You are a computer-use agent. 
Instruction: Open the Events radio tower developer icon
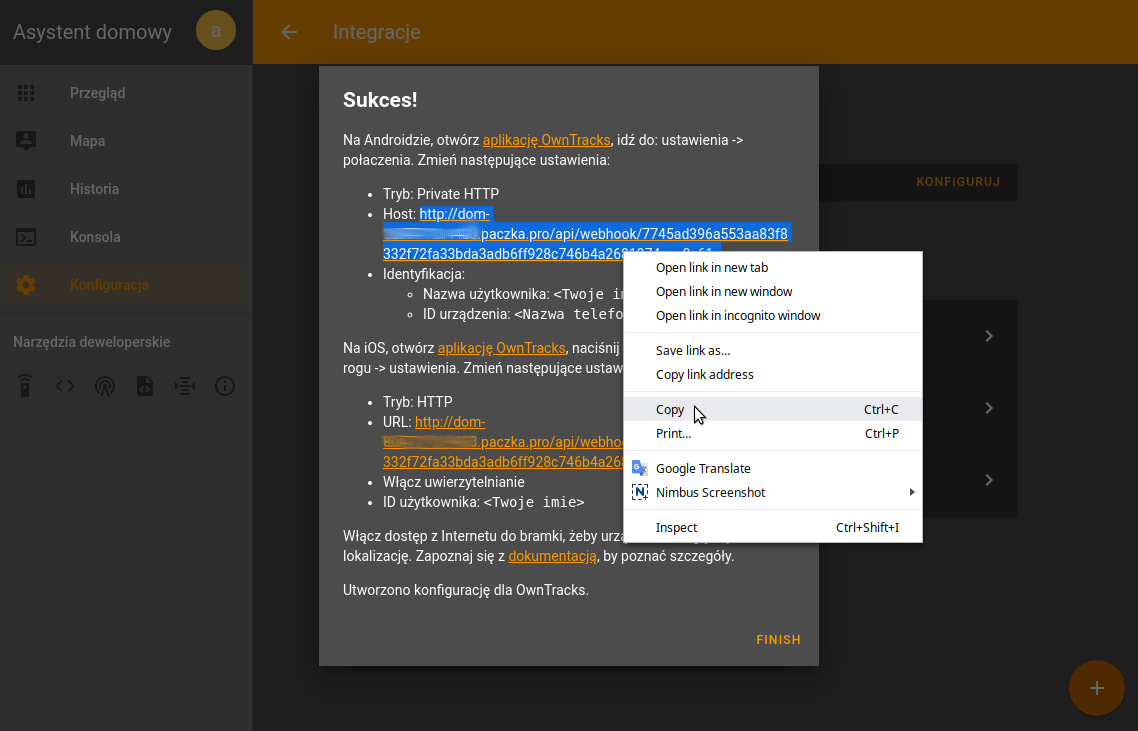click(105, 385)
